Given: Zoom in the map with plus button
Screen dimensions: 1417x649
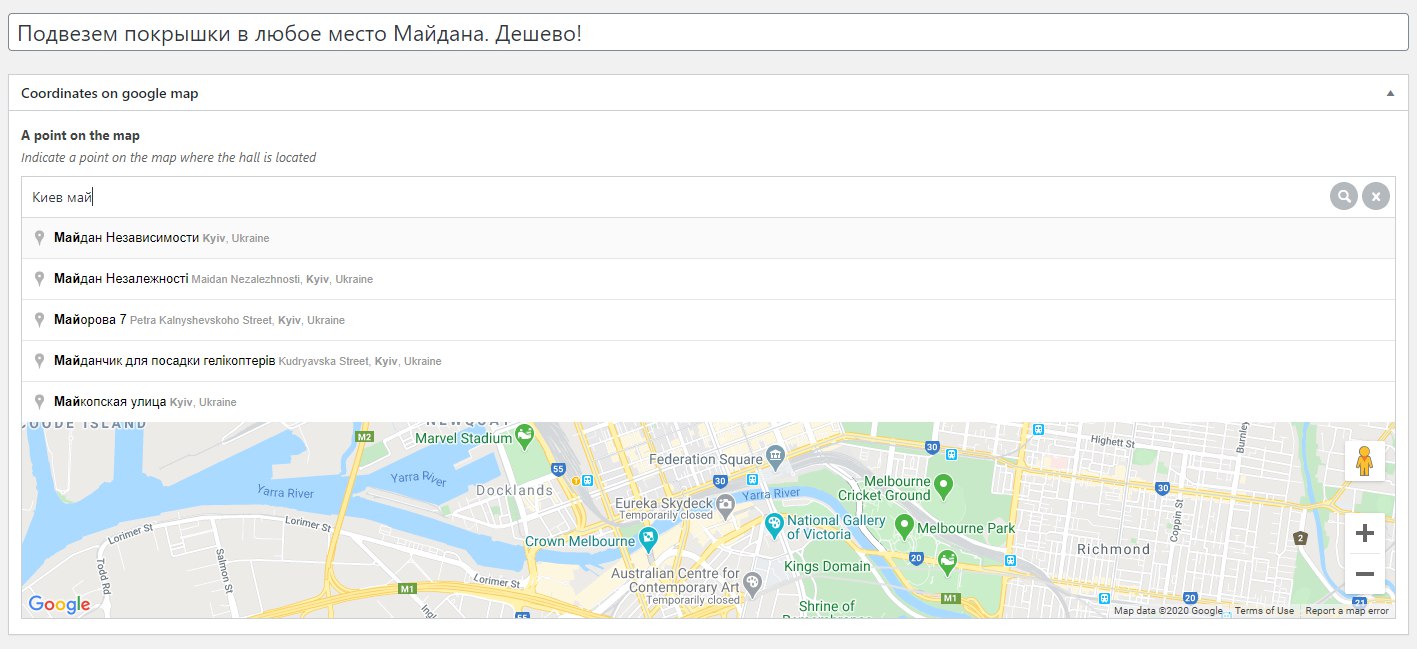Looking at the screenshot, I should tap(1364, 533).
